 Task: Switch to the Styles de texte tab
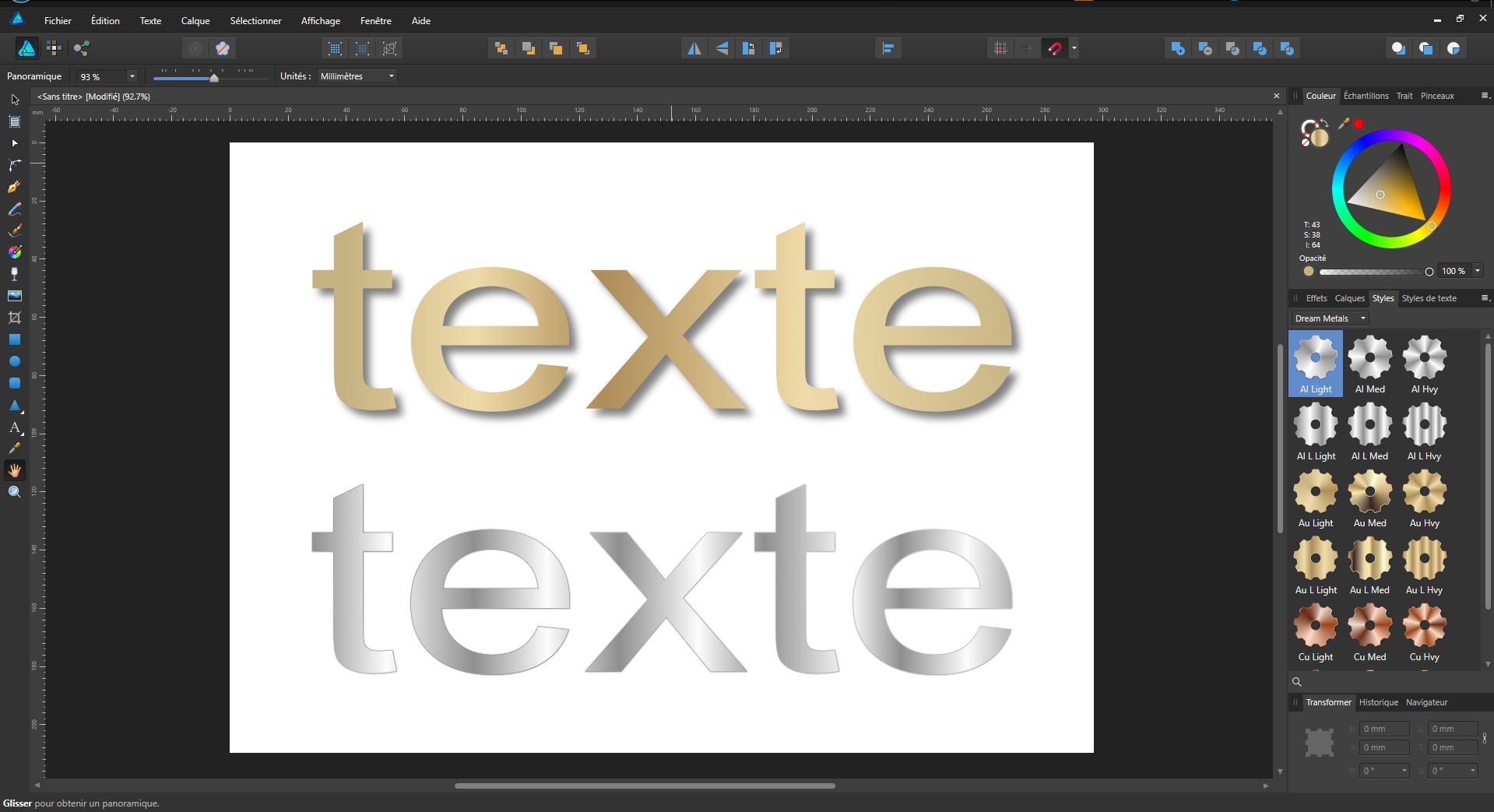1429,298
